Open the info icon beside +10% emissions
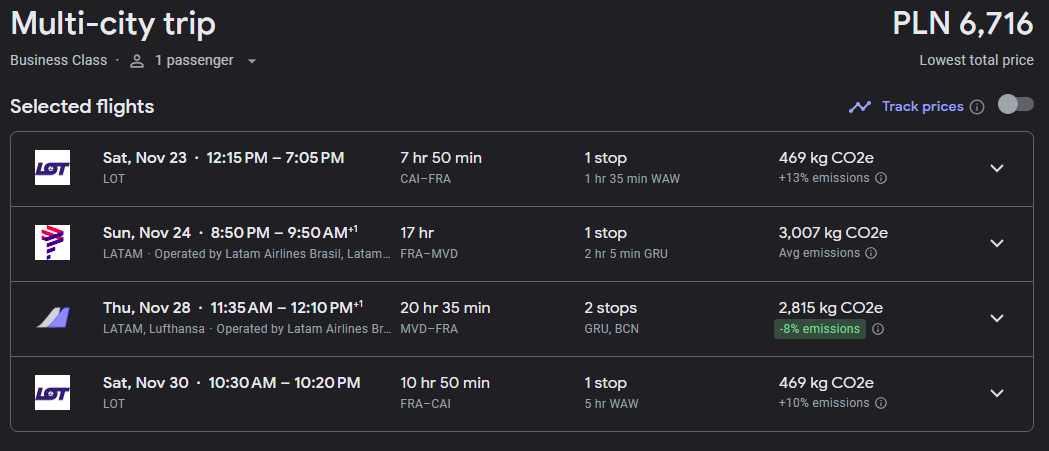The height and width of the screenshot is (451, 1049). tap(881, 403)
